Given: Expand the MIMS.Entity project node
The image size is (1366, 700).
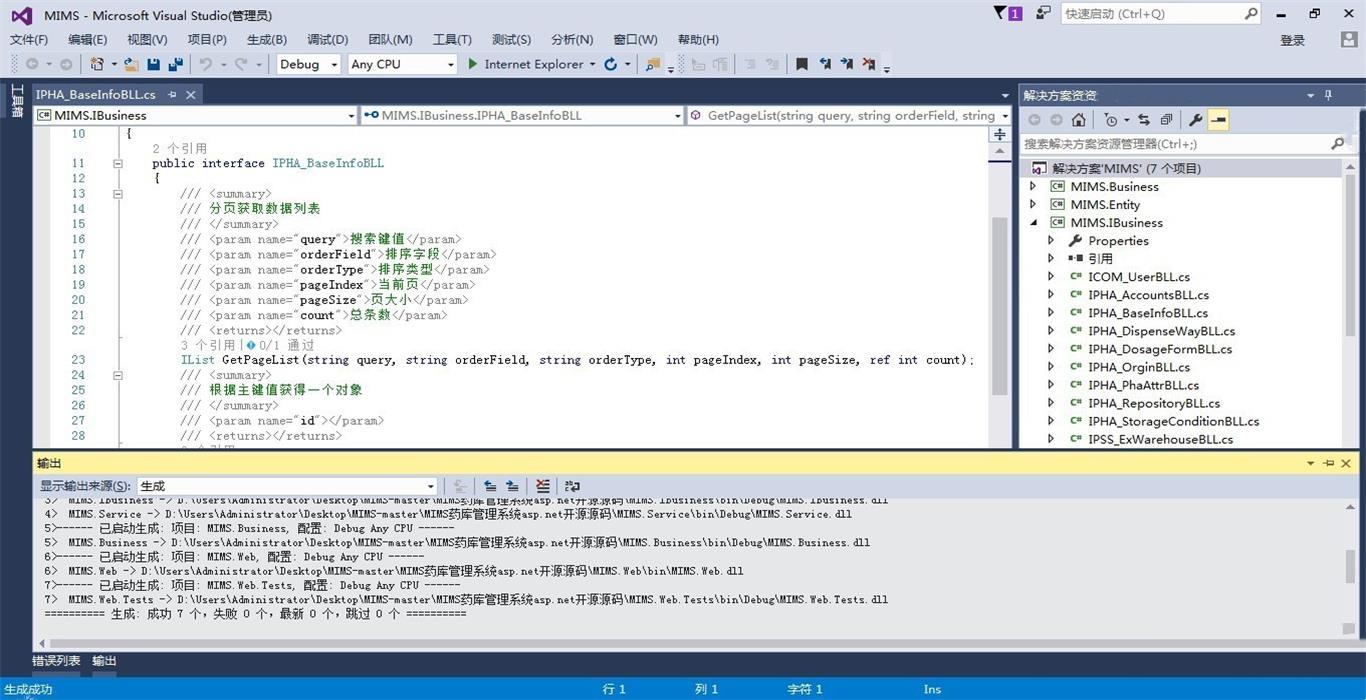Looking at the screenshot, I should tap(1033, 204).
